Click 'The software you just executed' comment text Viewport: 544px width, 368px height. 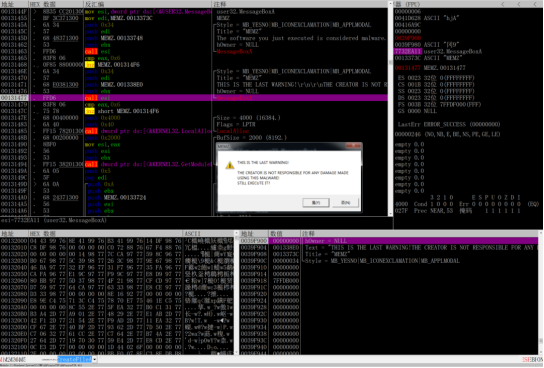(x=301, y=38)
